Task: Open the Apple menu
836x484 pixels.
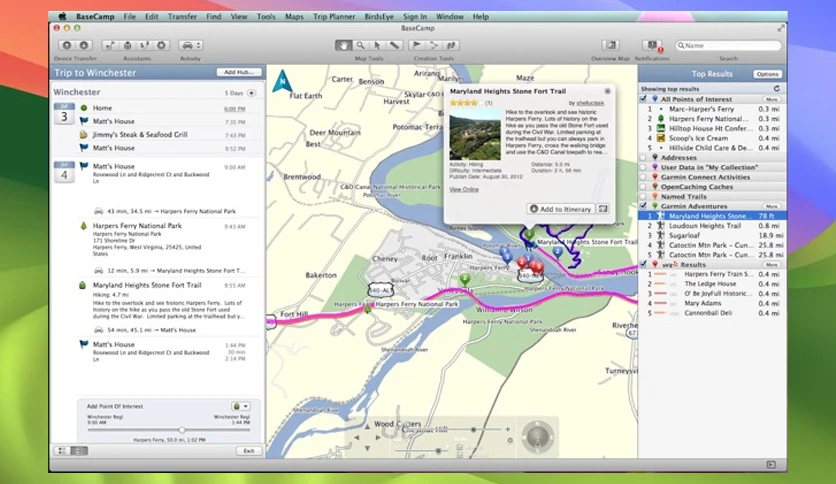Action: pyautogui.click(x=62, y=17)
